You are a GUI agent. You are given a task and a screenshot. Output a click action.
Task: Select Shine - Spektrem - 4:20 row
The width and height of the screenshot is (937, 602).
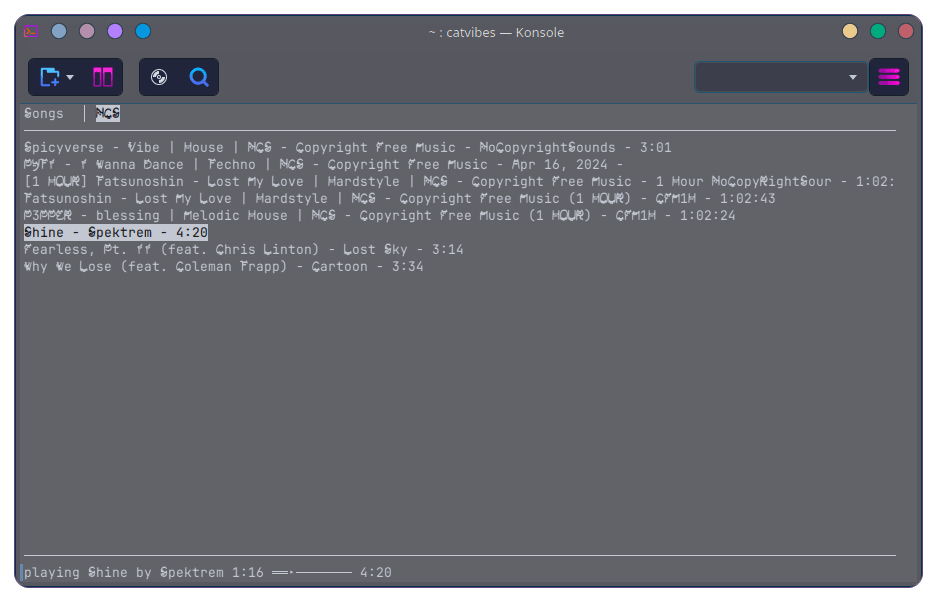[x=116, y=233]
